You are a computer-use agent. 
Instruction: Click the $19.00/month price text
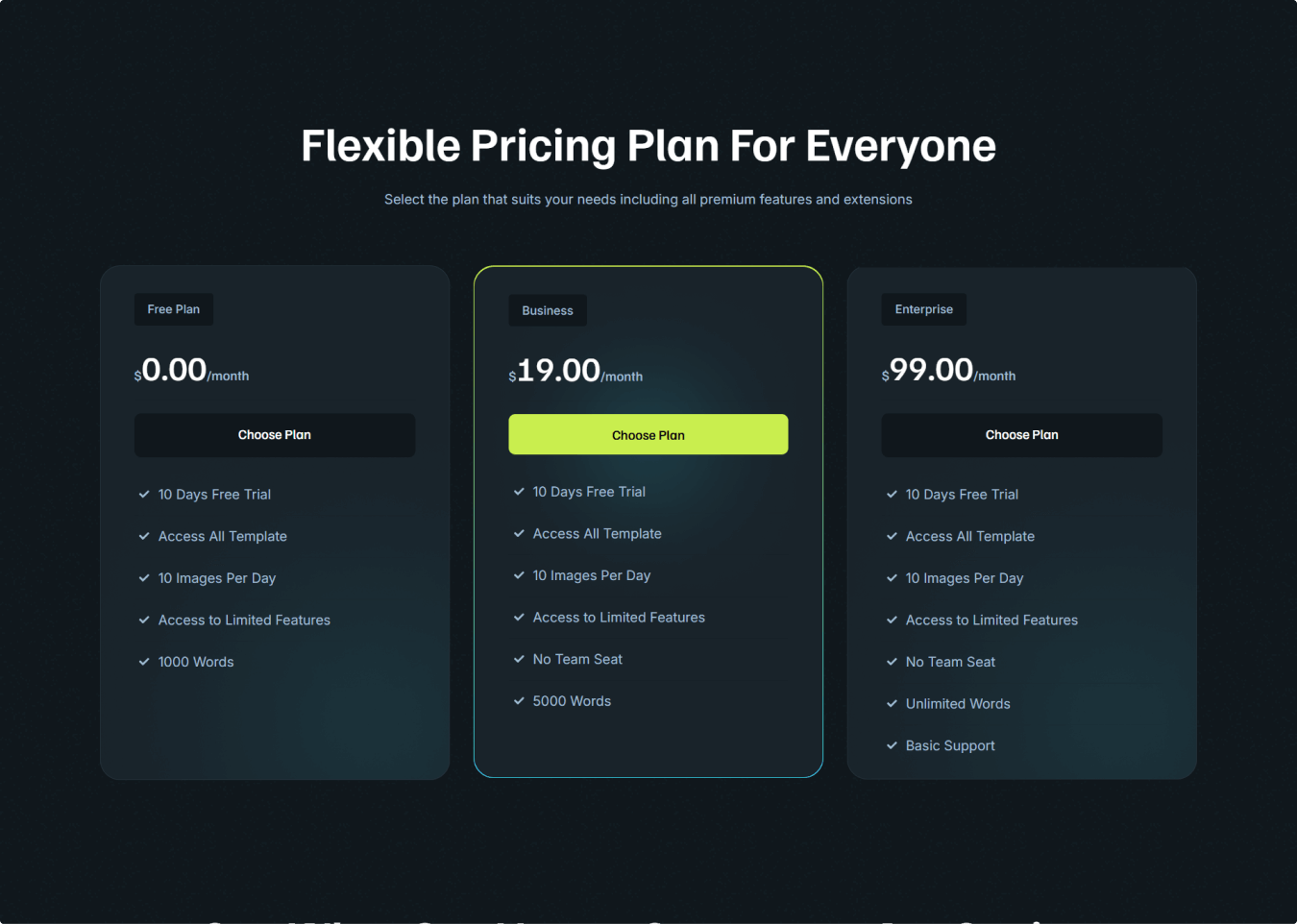point(575,371)
